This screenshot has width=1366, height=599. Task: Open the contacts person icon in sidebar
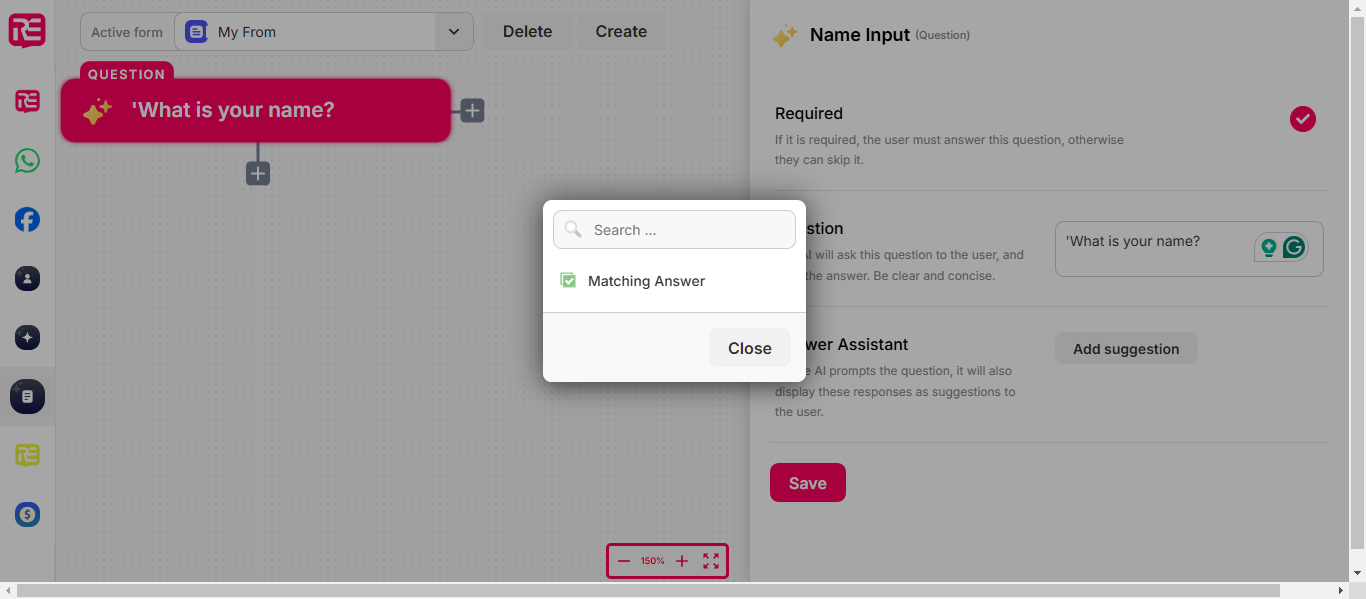27,279
